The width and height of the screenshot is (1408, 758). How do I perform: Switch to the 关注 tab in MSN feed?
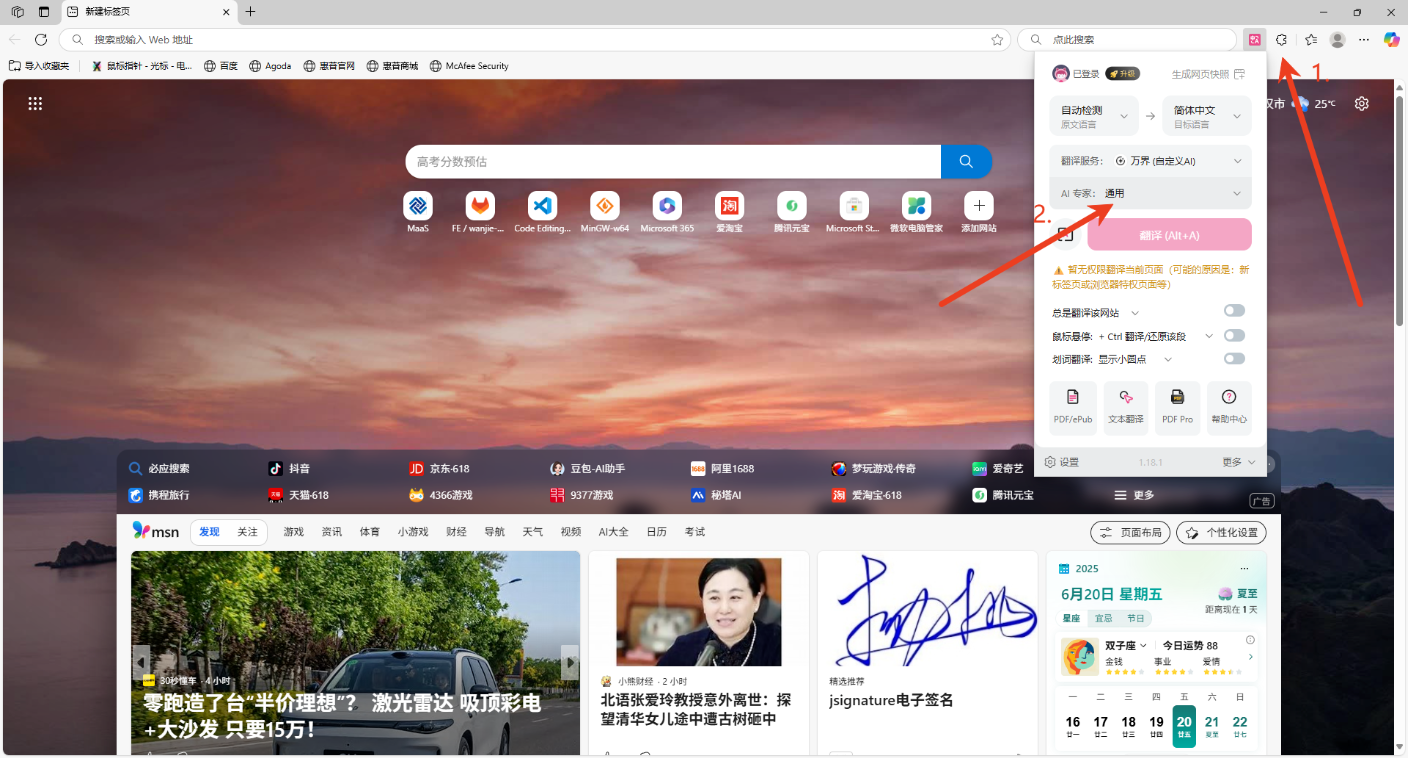pyautogui.click(x=247, y=532)
